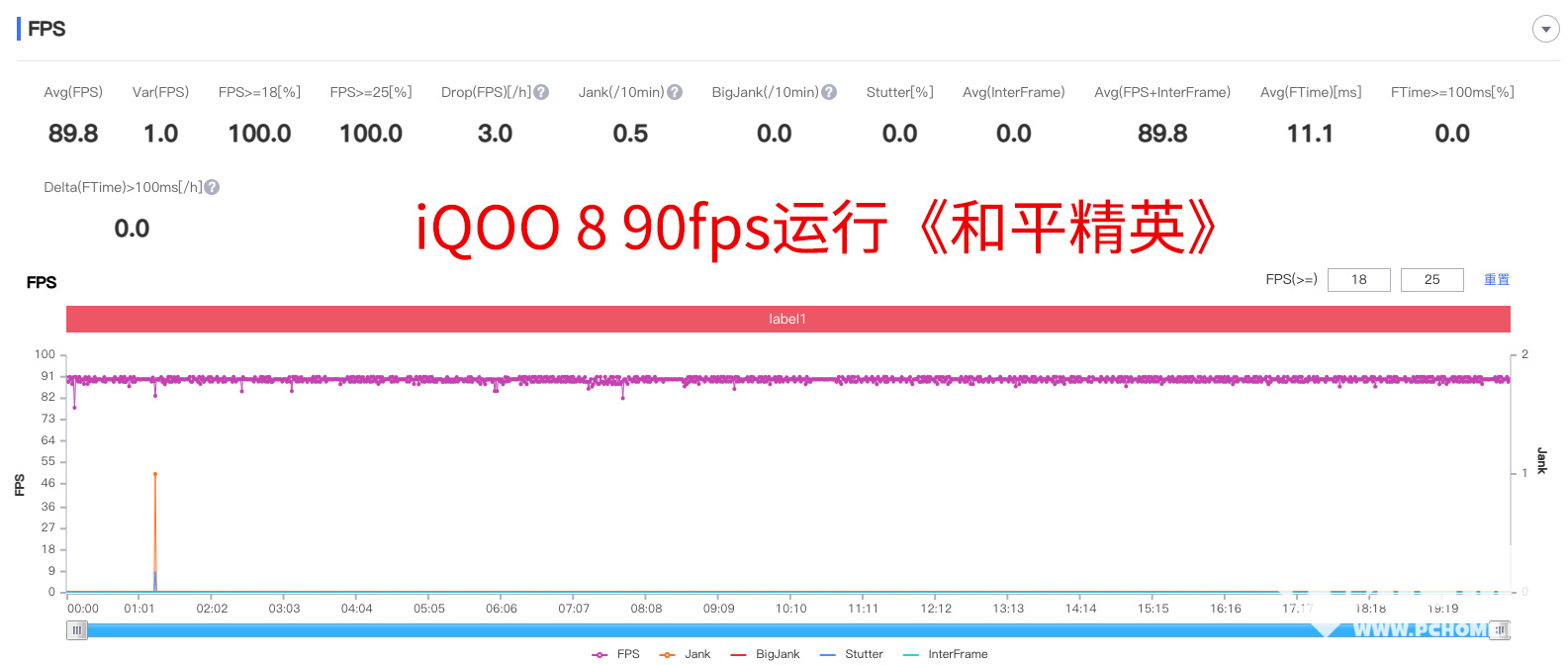Viewport: 1568px width, 665px height.
Task: Toggle the InterFrame series in the legend
Action: (945, 654)
